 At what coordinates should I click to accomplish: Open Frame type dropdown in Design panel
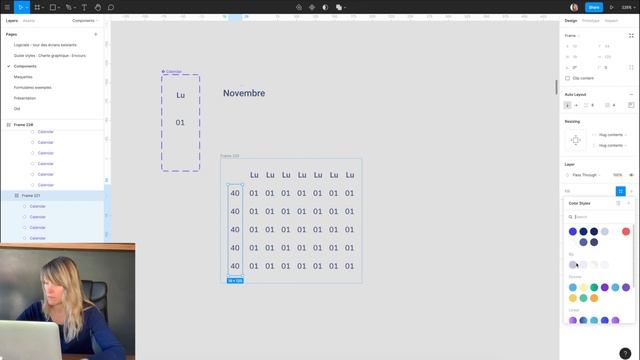(x=572, y=36)
